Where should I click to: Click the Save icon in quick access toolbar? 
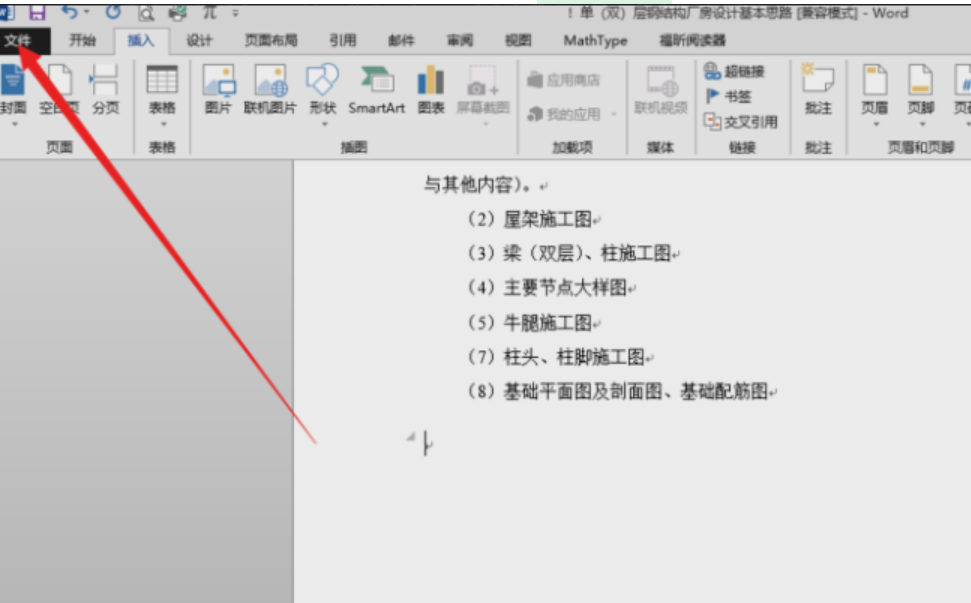[x=37, y=12]
